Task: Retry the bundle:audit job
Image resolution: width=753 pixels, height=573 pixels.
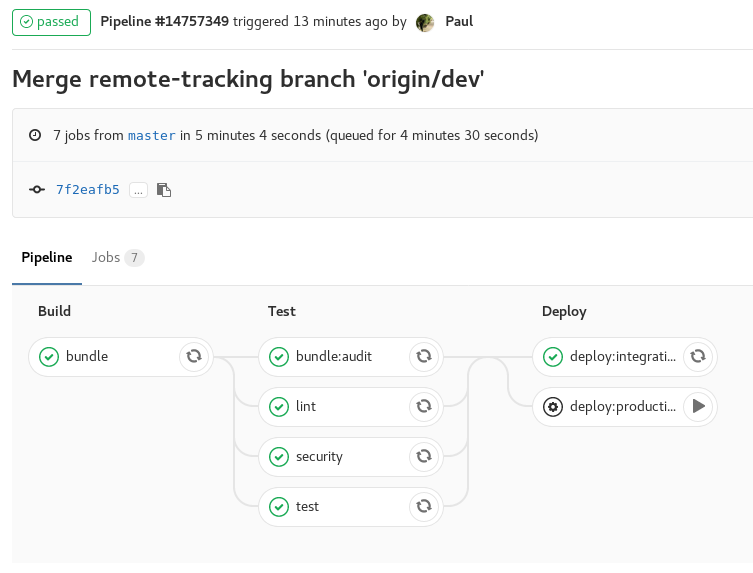Action: pos(423,356)
